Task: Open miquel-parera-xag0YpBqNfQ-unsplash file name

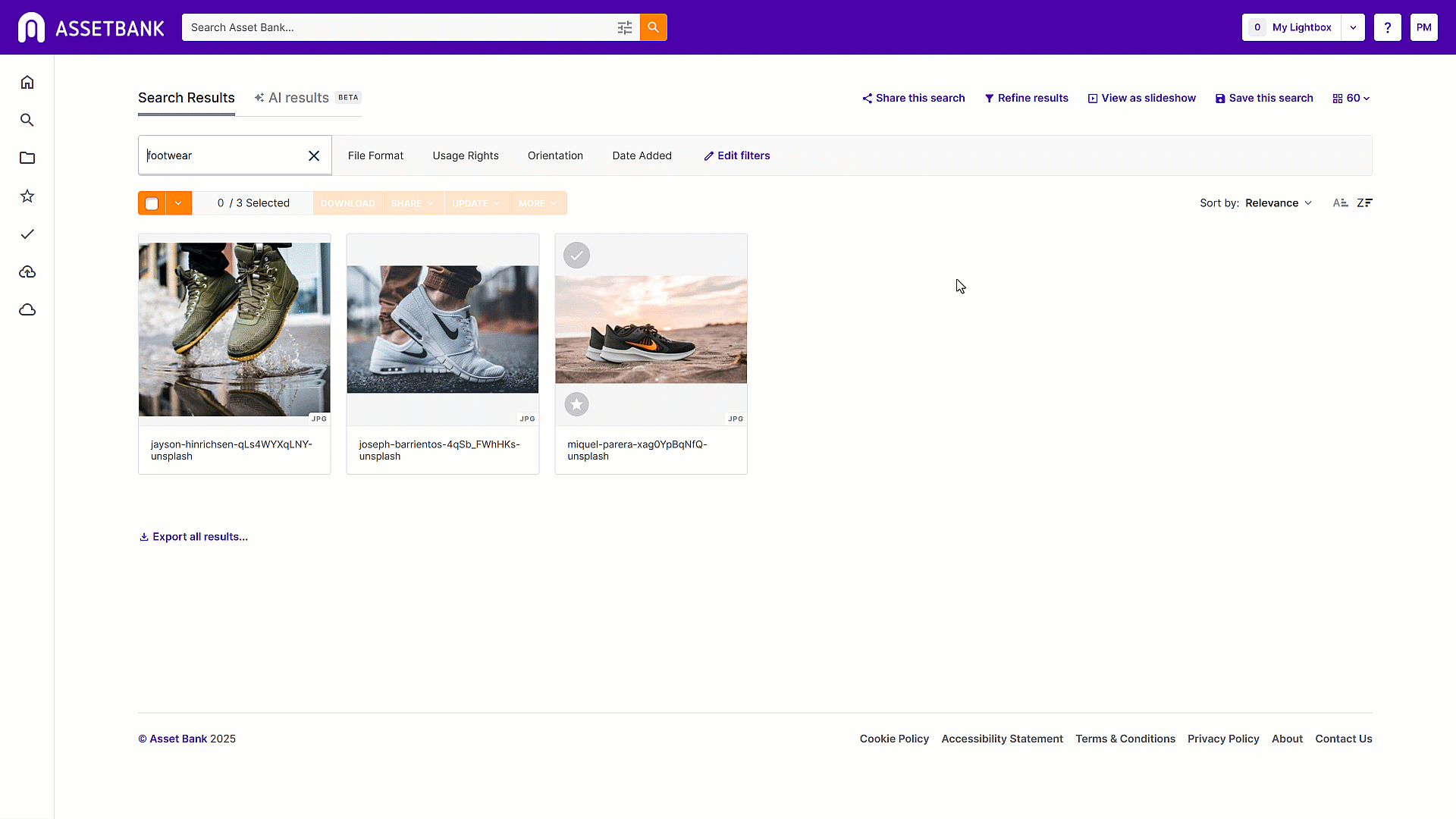Action: tap(637, 450)
